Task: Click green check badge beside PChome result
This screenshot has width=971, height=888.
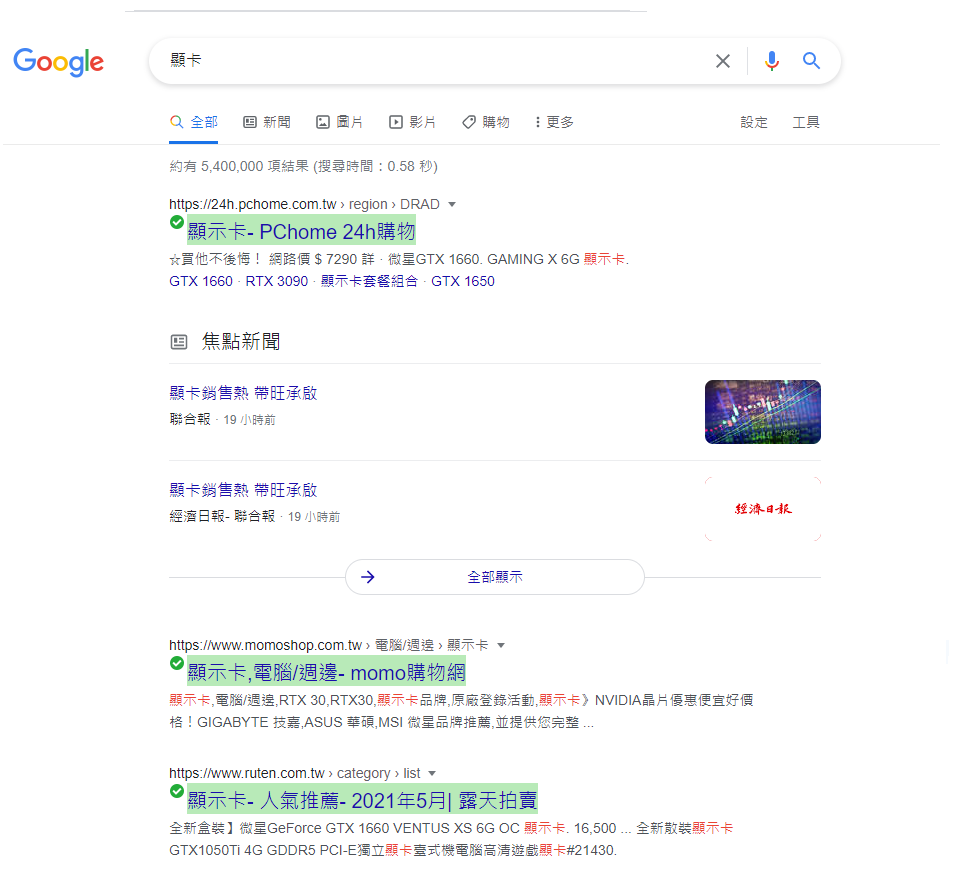Action: click(177, 222)
